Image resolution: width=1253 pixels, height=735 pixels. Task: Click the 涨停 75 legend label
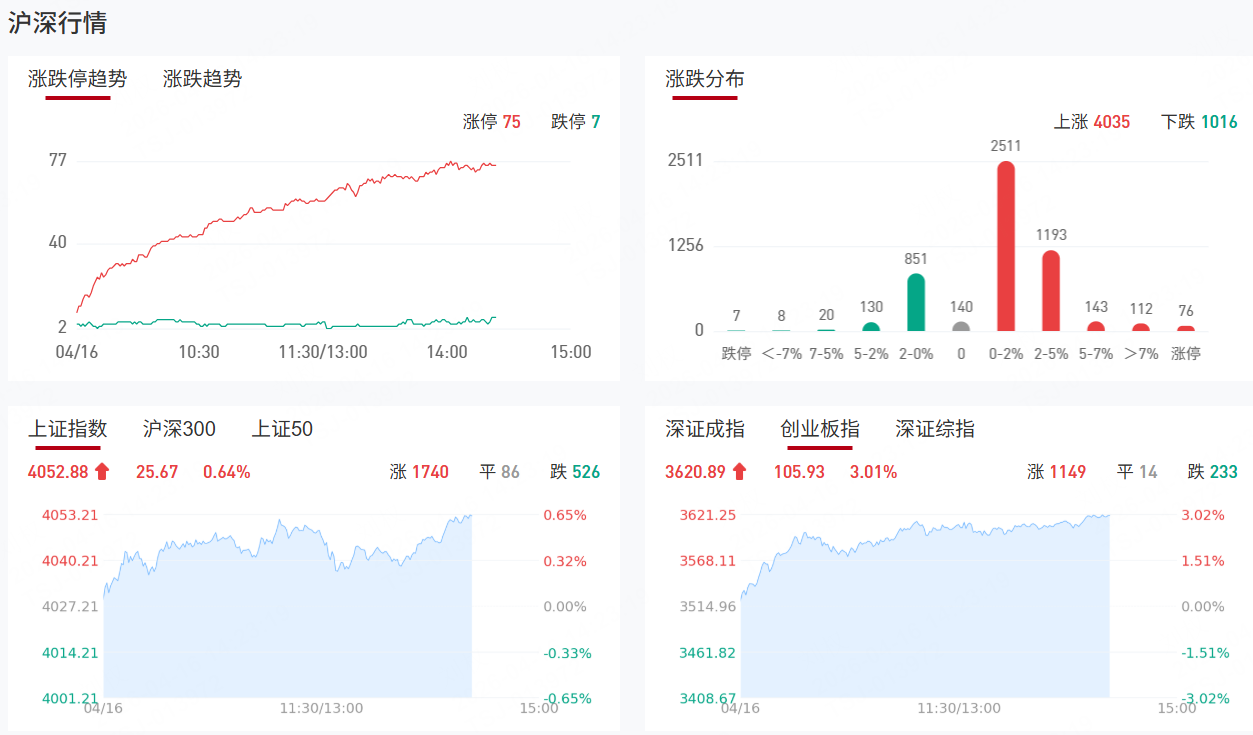(492, 122)
